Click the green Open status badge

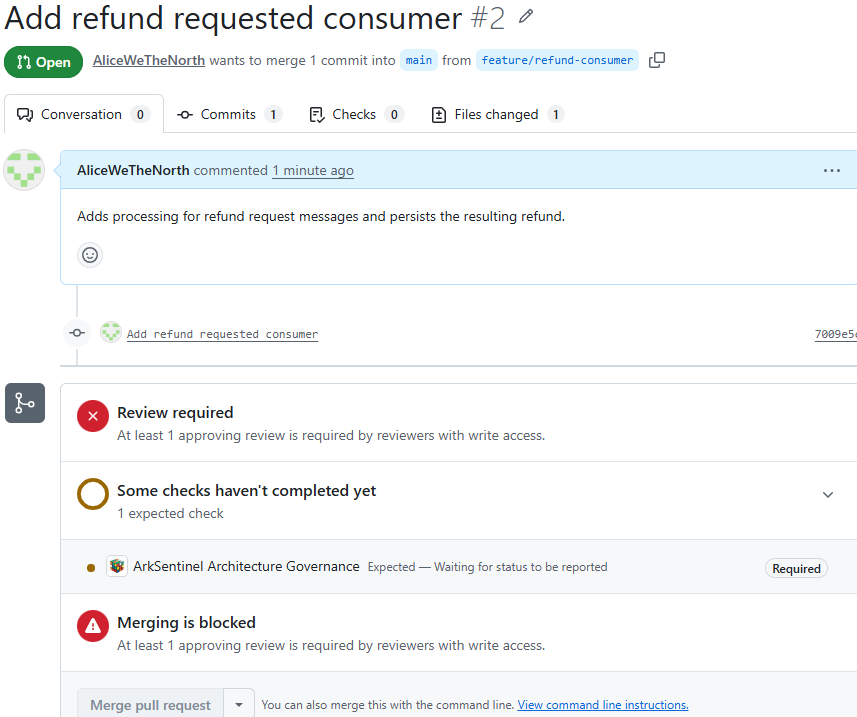pyautogui.click(x=43, y=62)
